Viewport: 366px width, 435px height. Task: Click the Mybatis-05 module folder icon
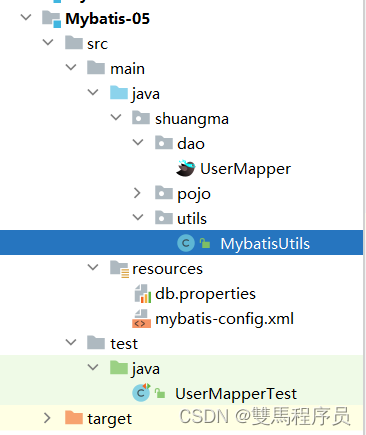pos(51,19)
